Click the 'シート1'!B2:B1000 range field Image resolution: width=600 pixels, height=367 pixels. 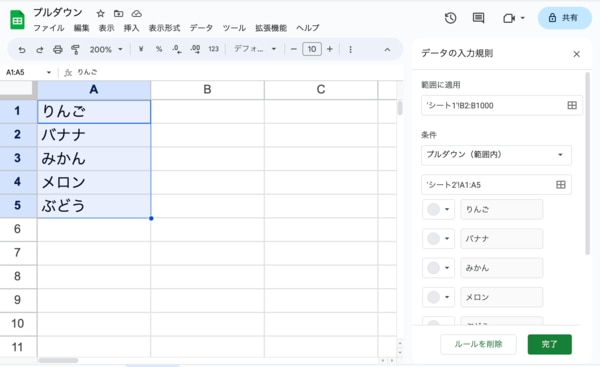point(502,105)
